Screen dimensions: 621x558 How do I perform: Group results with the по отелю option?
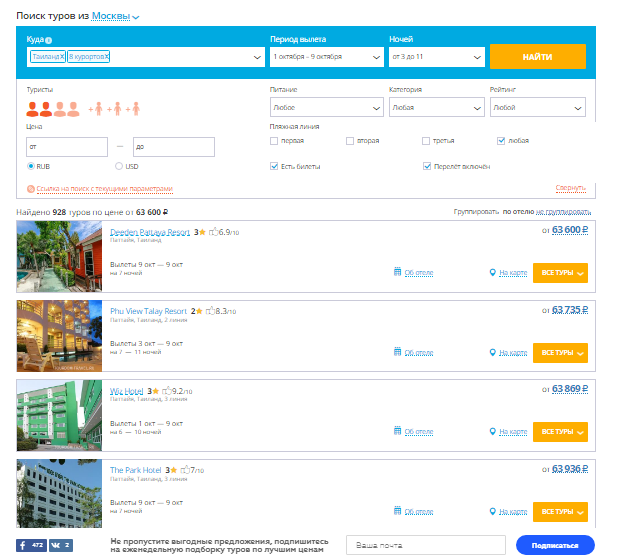[x=518, y=212]
